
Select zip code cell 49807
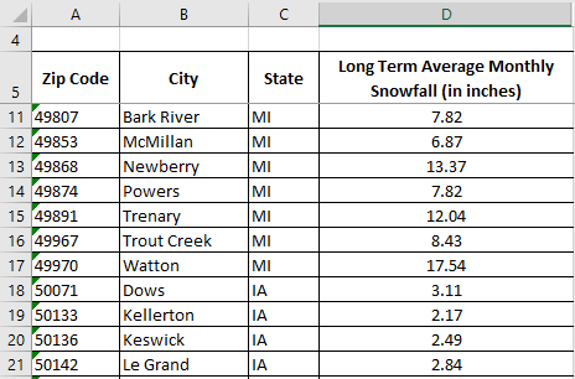coord(76,116)
